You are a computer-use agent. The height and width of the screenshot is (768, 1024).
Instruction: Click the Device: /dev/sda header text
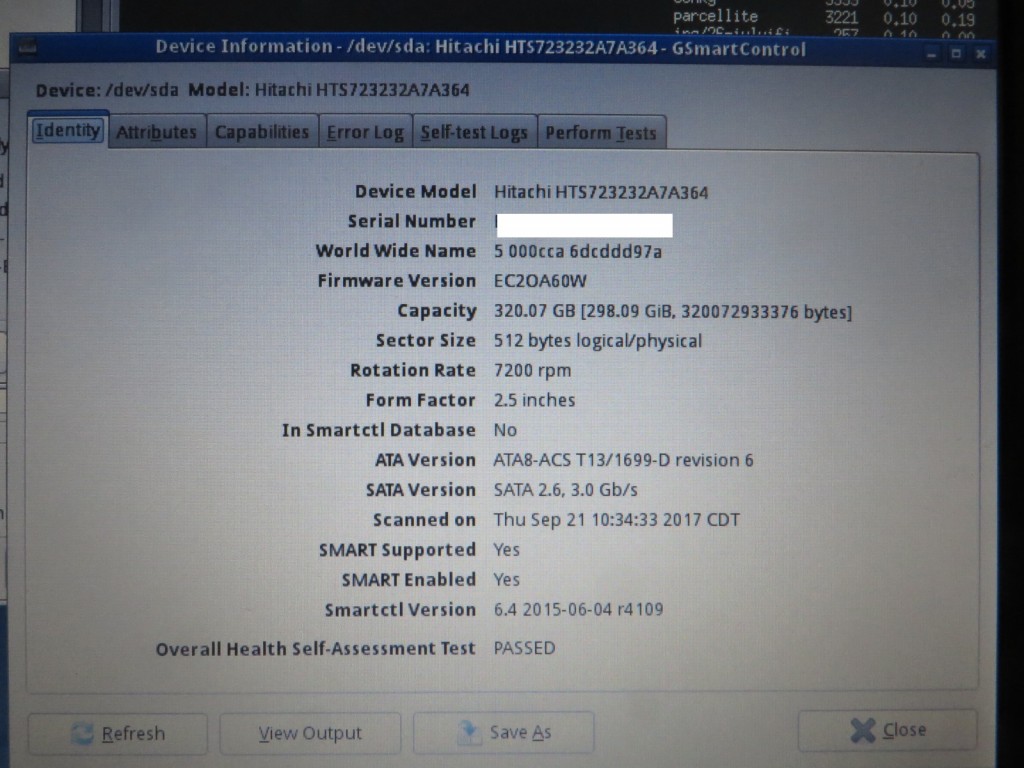(107, 90)
